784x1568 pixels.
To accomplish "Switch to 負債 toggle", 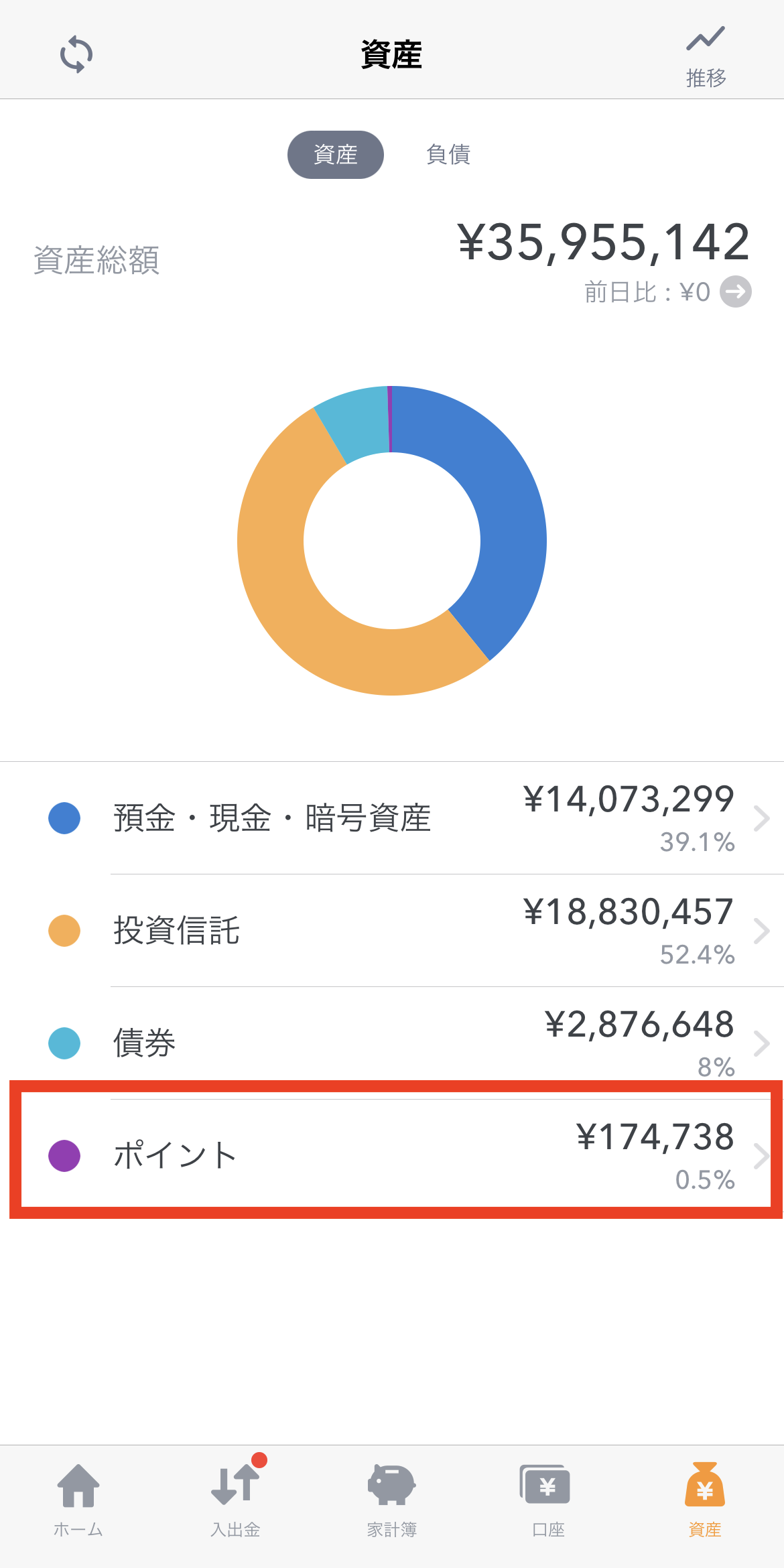I will (448, 155).
